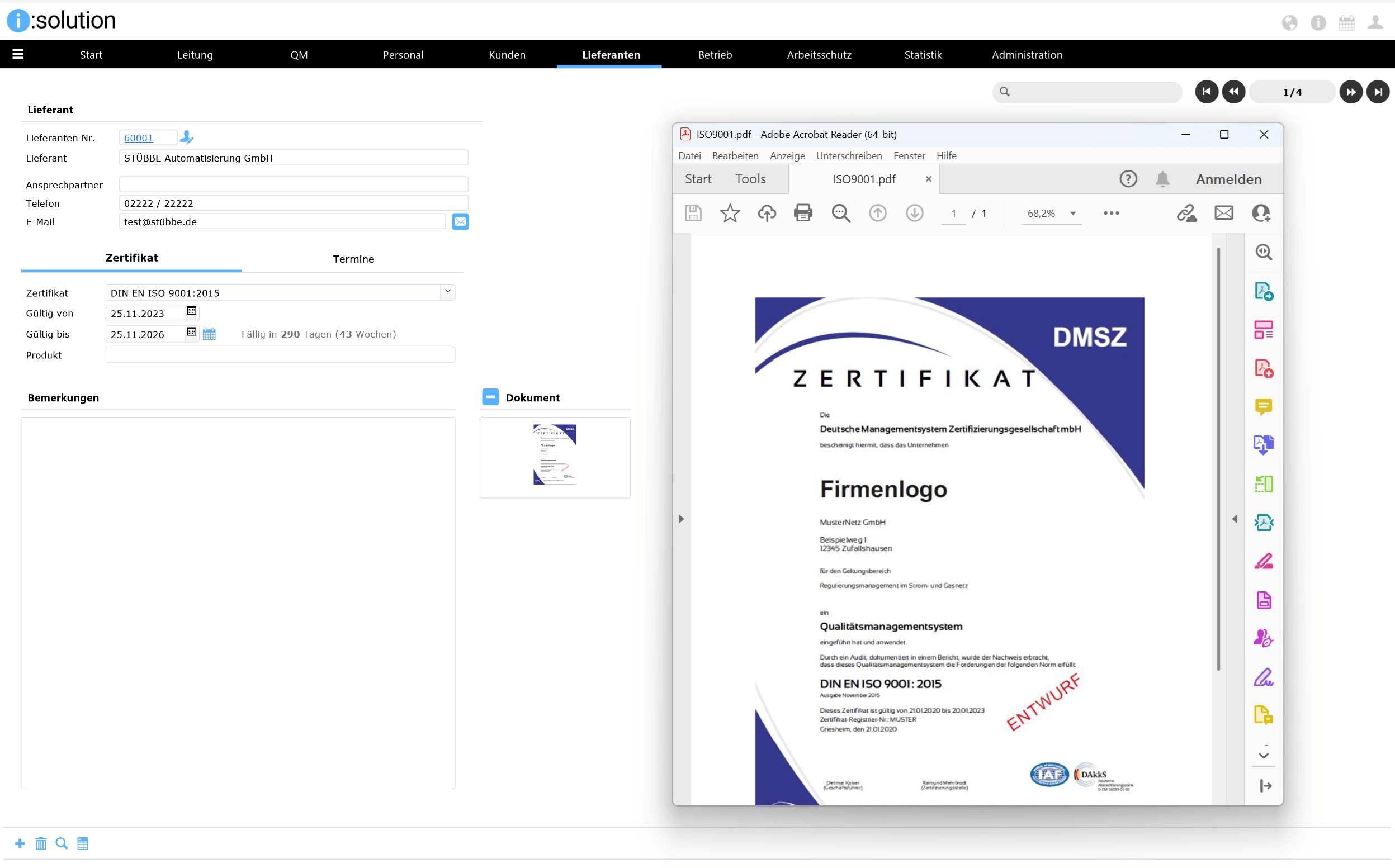Image resolution: width=1395 pixels, height=868 pixels.
Task: Click the supplier number link 60001
Action: click(139, 138)
